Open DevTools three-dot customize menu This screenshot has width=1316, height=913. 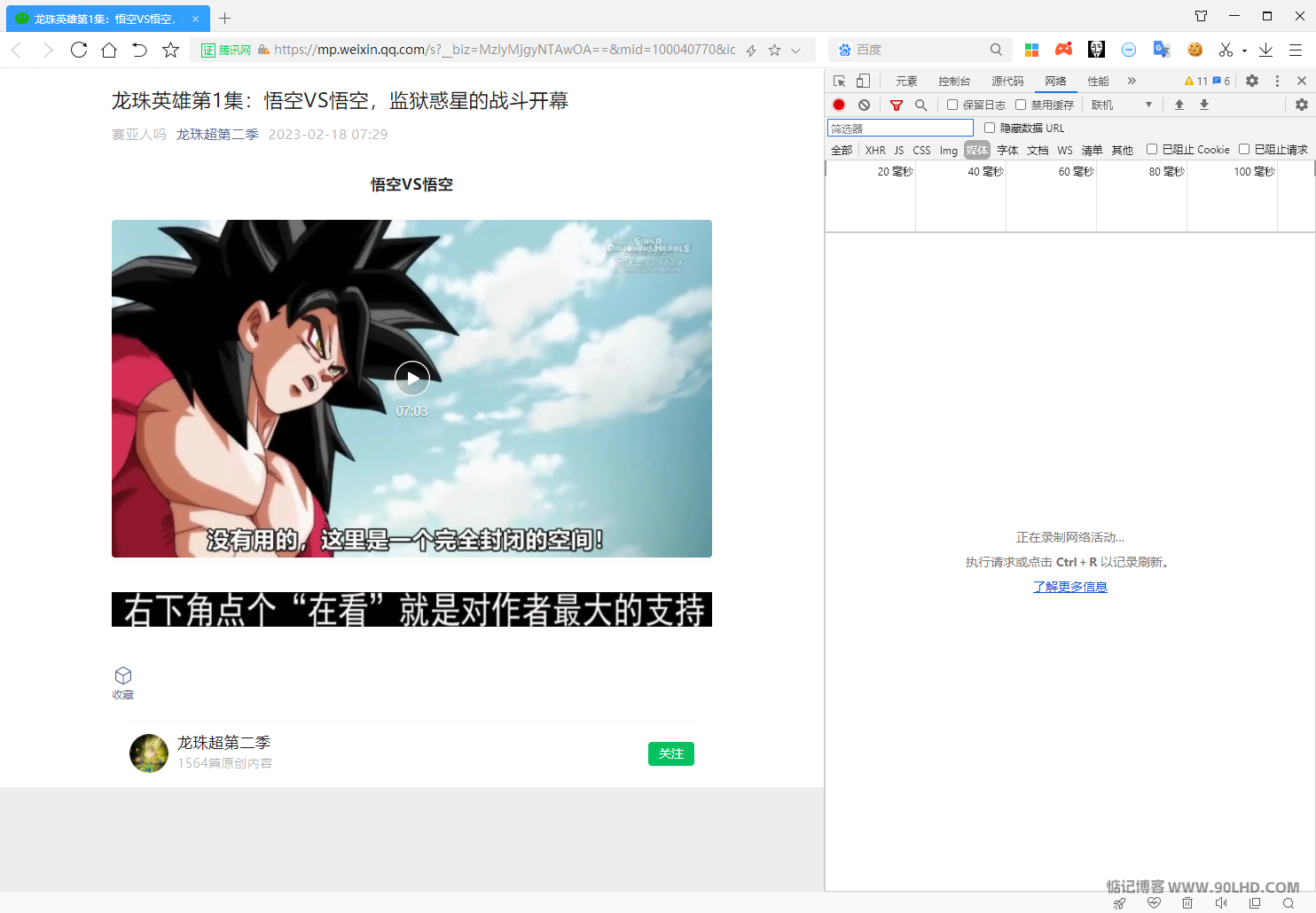pyautogui.click(x=1277, y=81)
